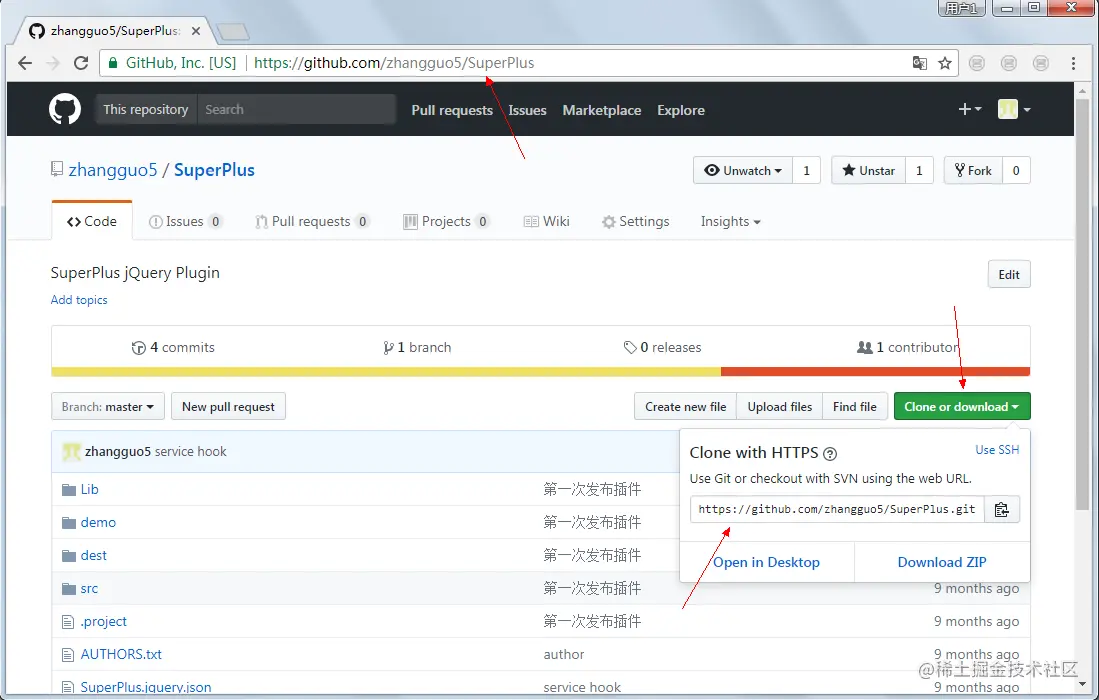Copy clone URL with the clipboard icon
The image size is (1099, 700).
[x=1002, y=509]
